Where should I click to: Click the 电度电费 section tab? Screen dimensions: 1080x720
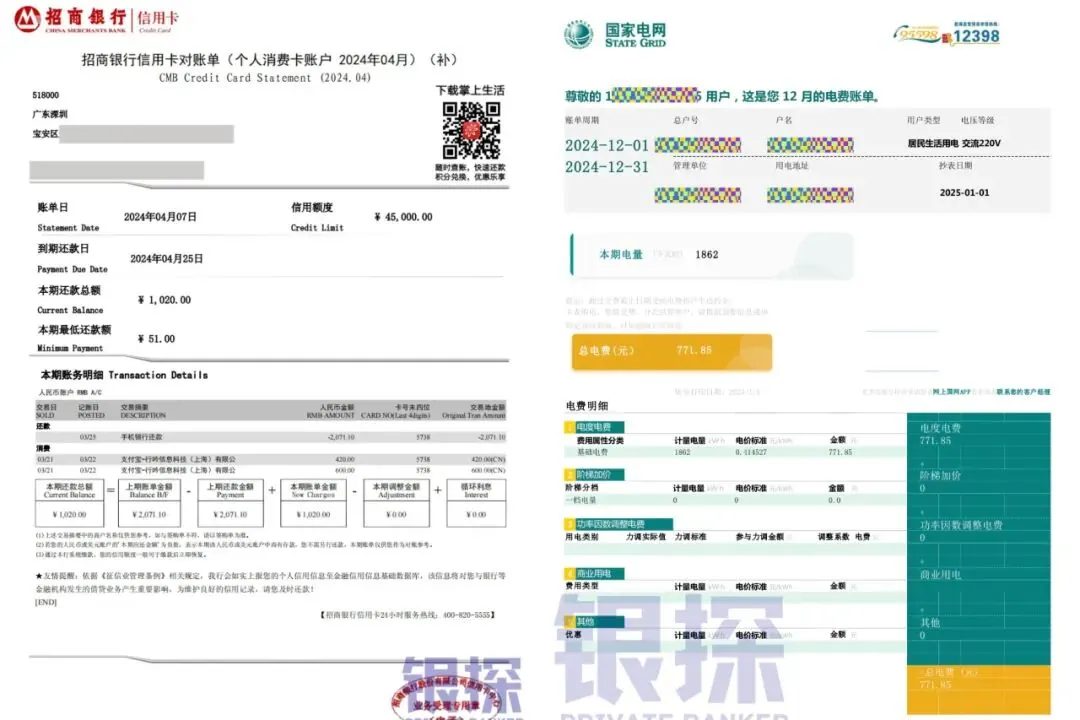point(594,427)
